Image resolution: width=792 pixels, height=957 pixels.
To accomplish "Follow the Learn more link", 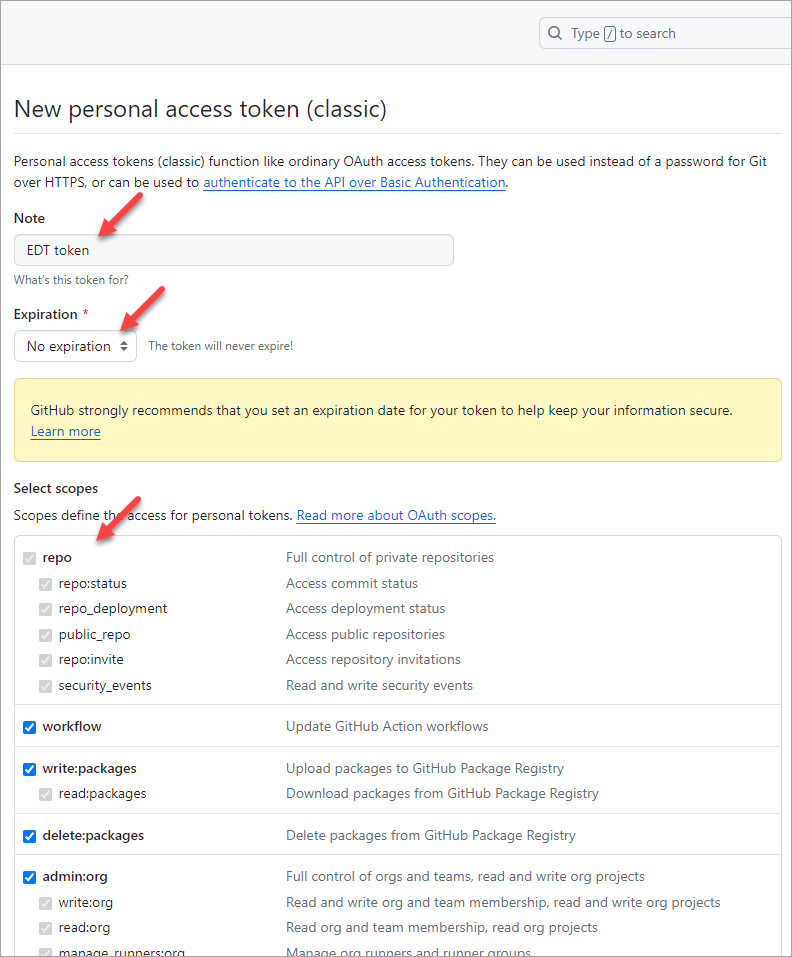I will coord(66,432).
